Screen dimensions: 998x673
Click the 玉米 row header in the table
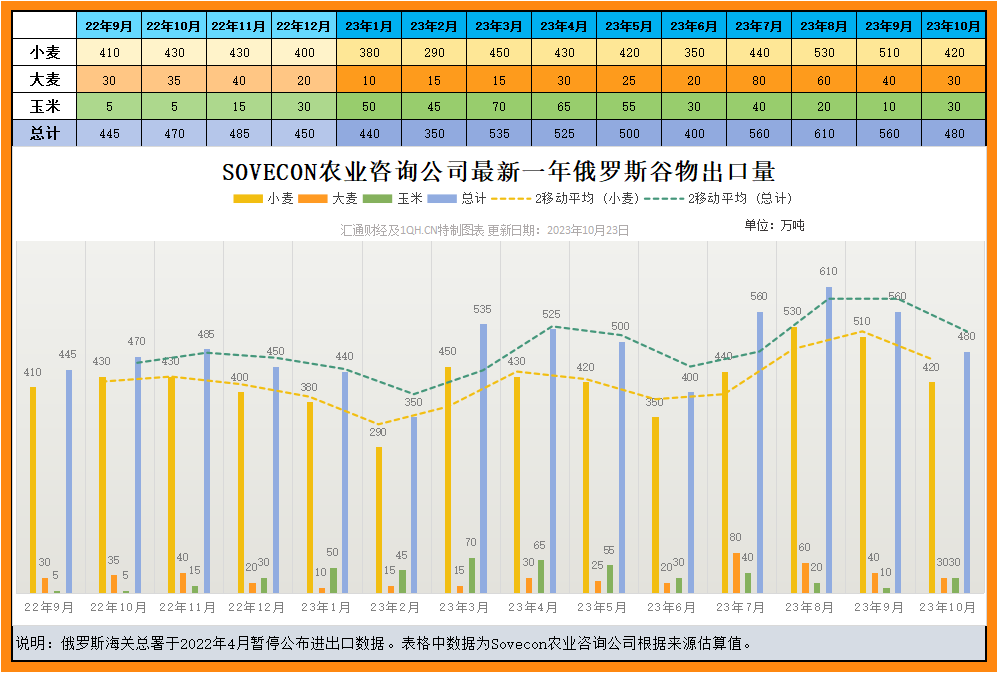[43, 105]
